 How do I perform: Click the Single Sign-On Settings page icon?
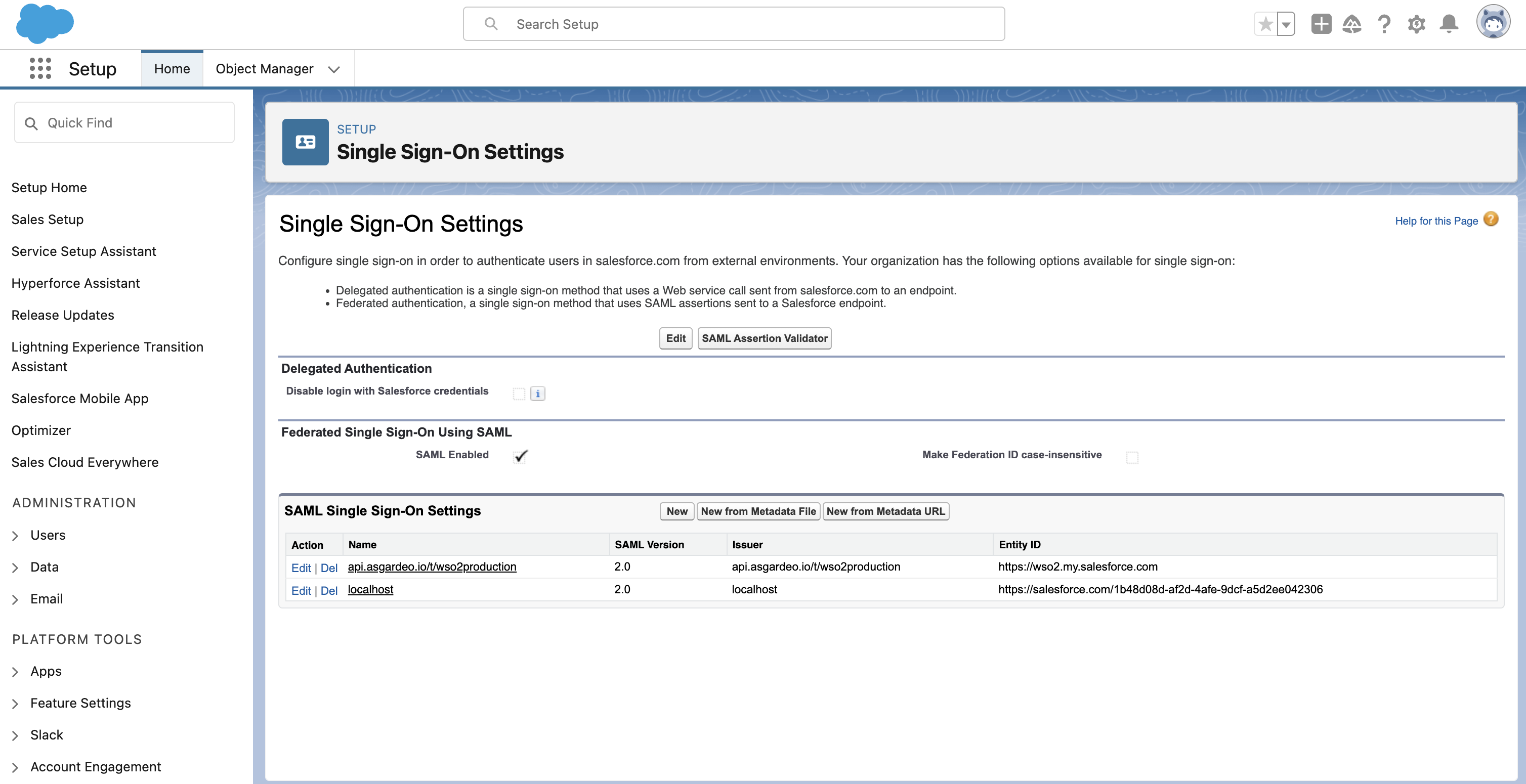click(305, 142)
